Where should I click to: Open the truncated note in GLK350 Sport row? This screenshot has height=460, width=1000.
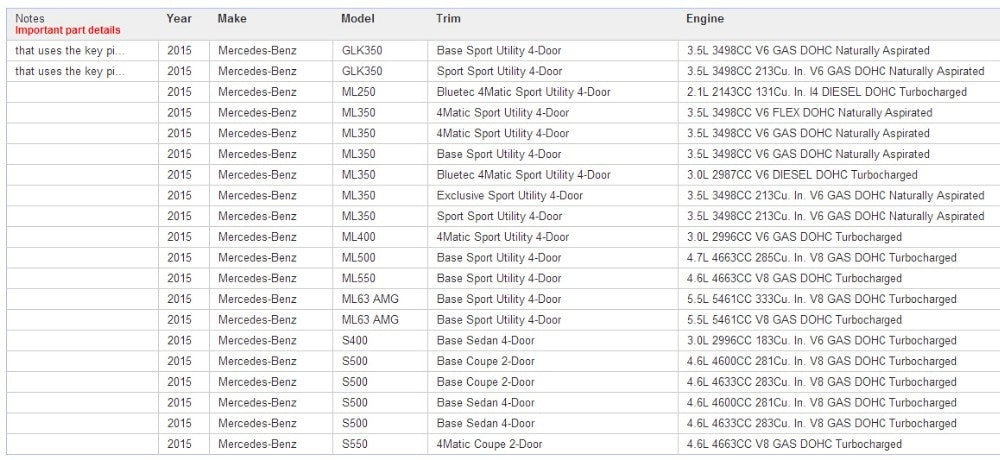[x=70, y=71]
